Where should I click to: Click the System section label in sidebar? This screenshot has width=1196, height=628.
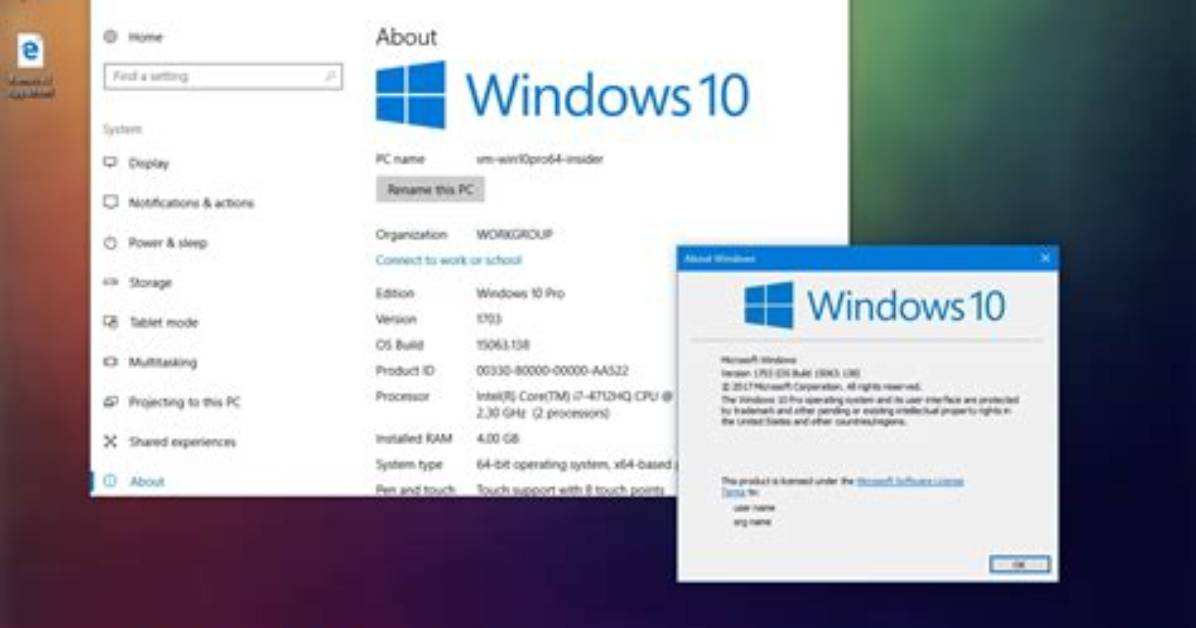pyautogui.click(x=122, y=129)
